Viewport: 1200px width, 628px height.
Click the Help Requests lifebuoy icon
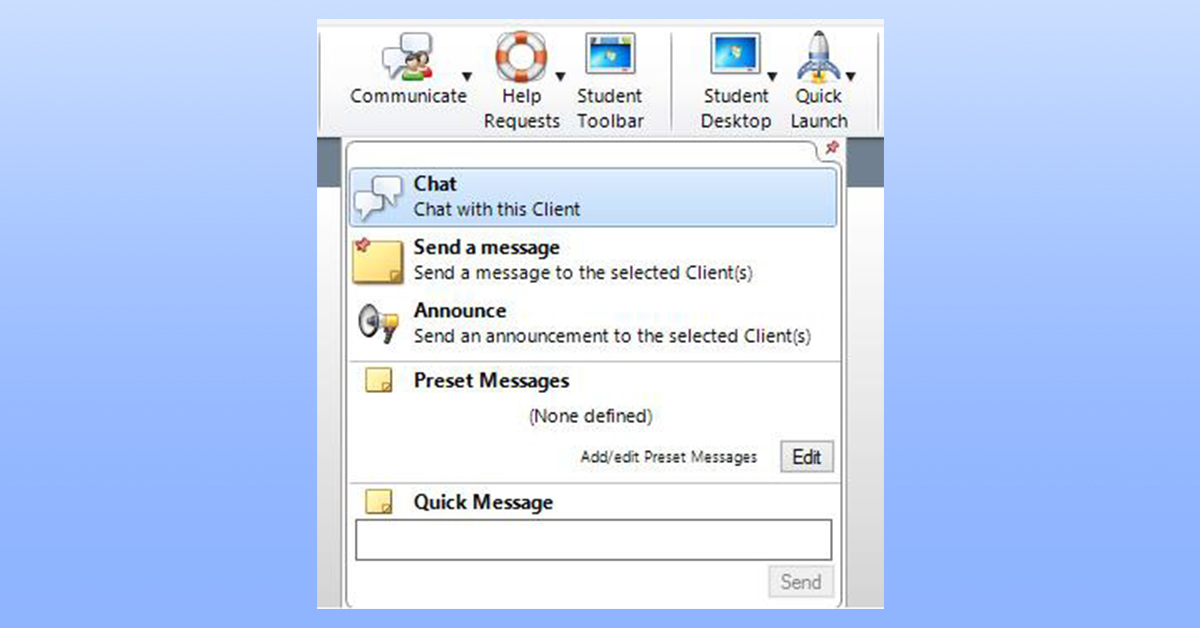point(521,57)
